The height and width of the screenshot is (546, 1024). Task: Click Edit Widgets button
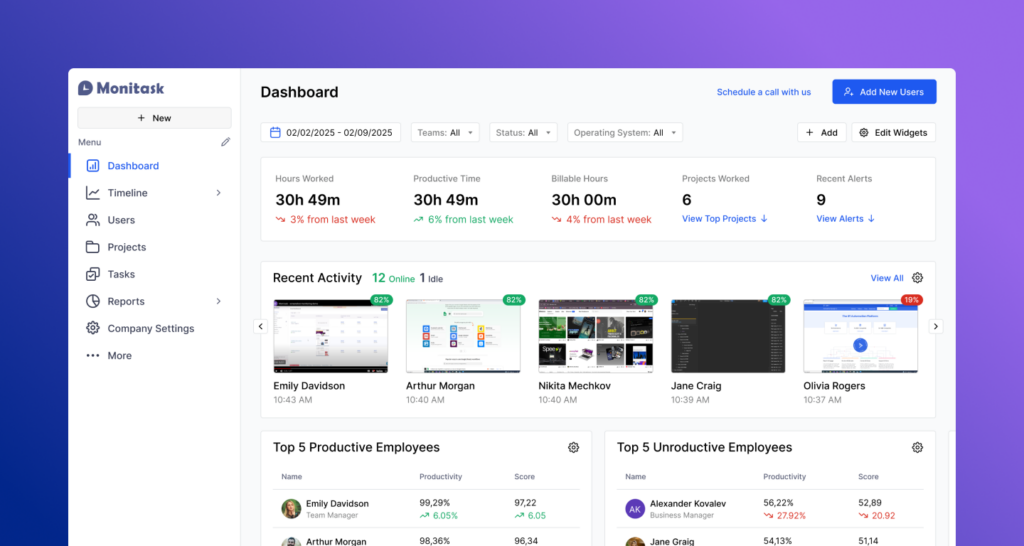[893, 133]
